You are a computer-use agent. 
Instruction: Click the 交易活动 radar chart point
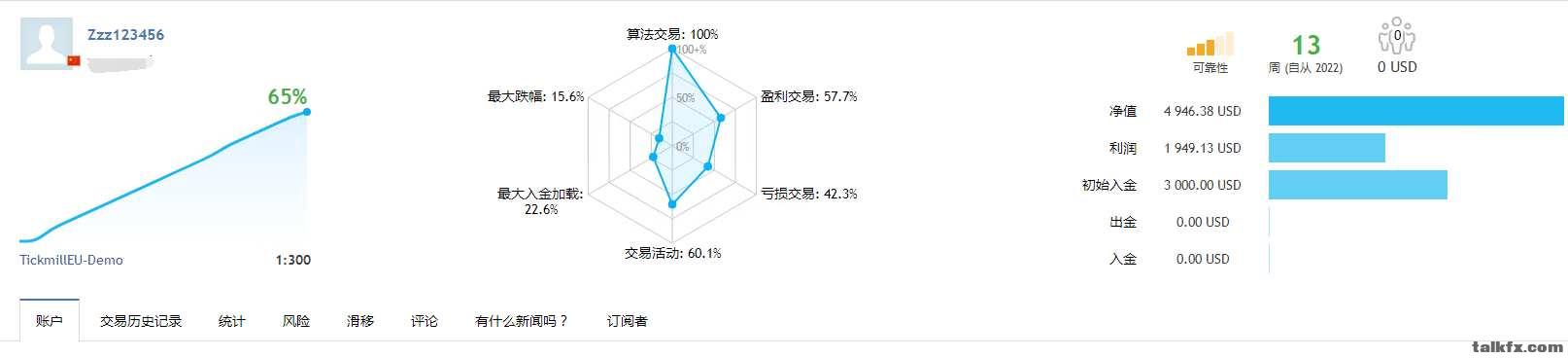[x=672, y=204]
